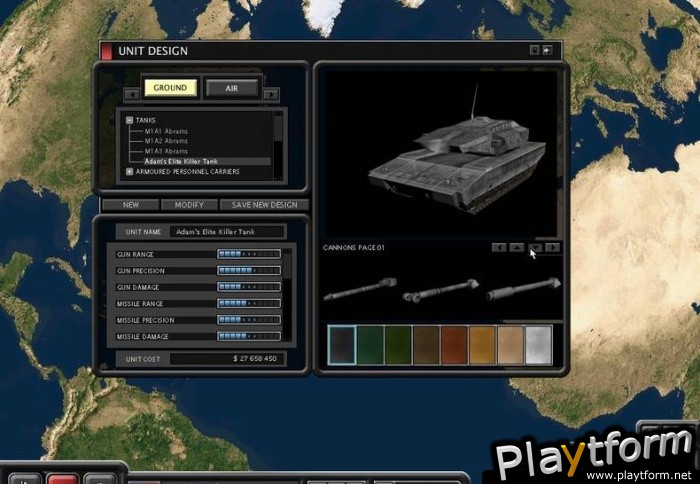This screenshot has width=700, height=484.
Task: Click the cannons down arrow
Action: coord(535,247)
